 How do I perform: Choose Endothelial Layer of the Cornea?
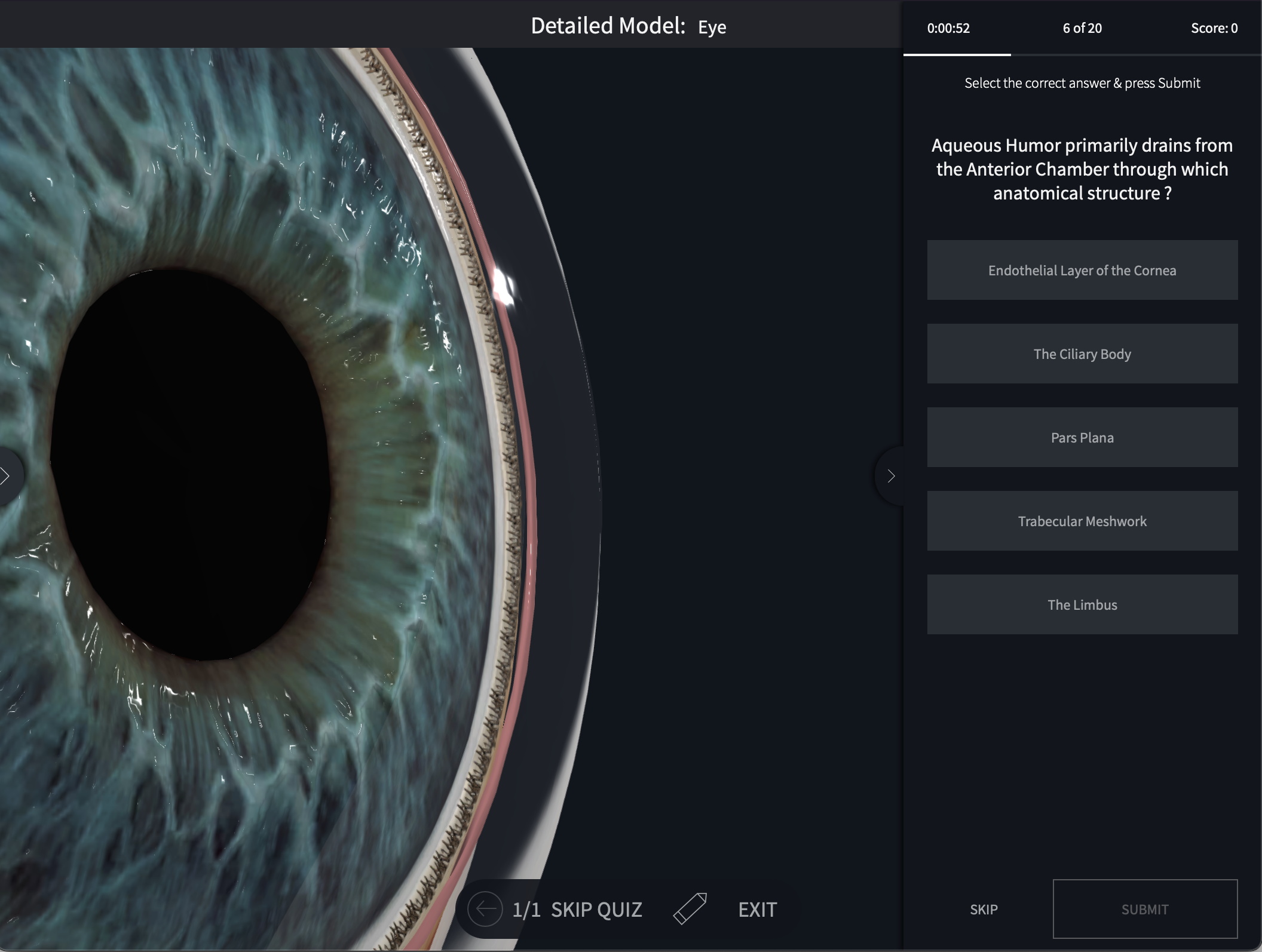pyautogui.click(x=1082, y=270)
